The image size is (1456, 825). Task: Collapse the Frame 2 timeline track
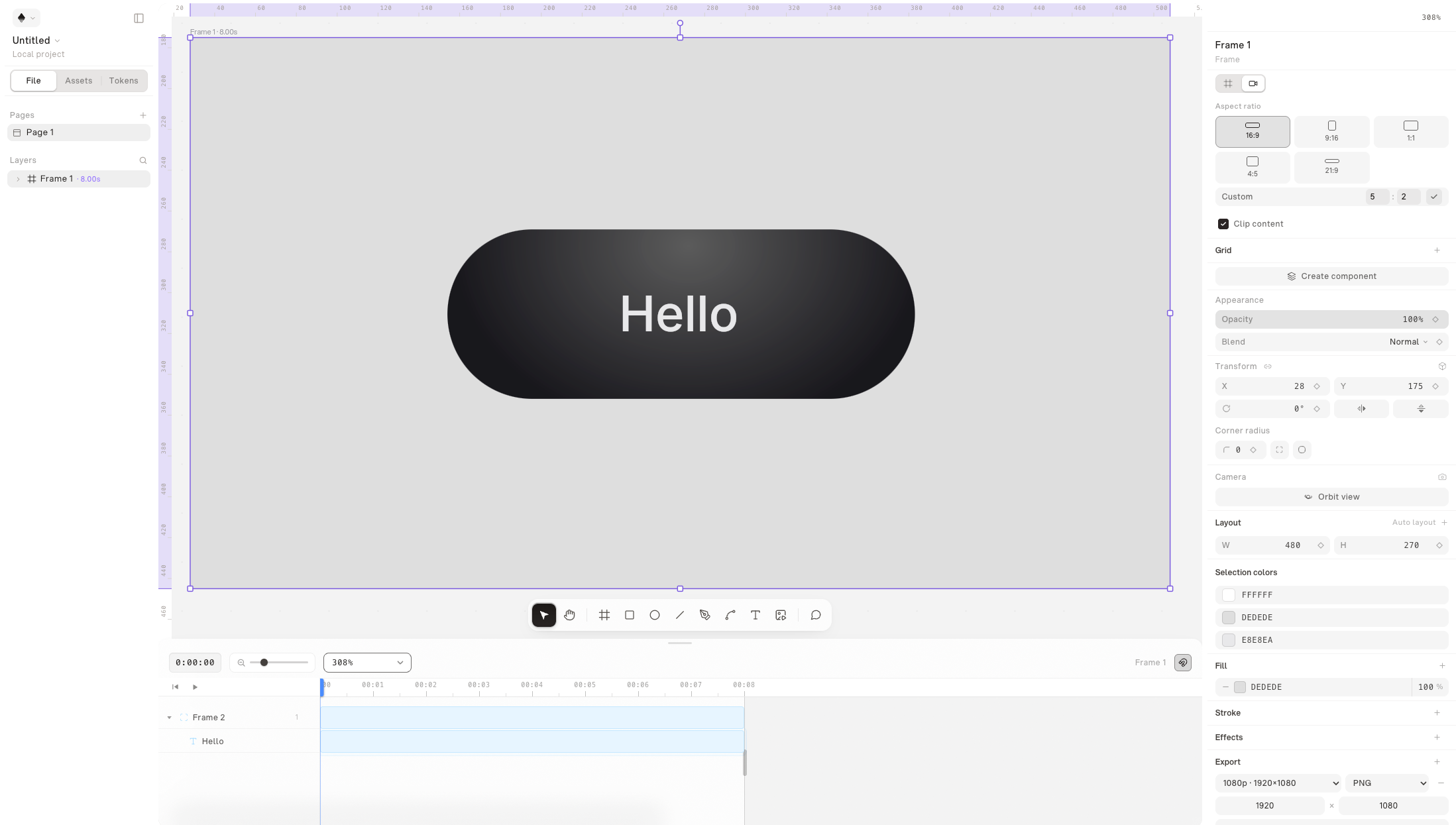pyautogui.click(x=169, y=718)
